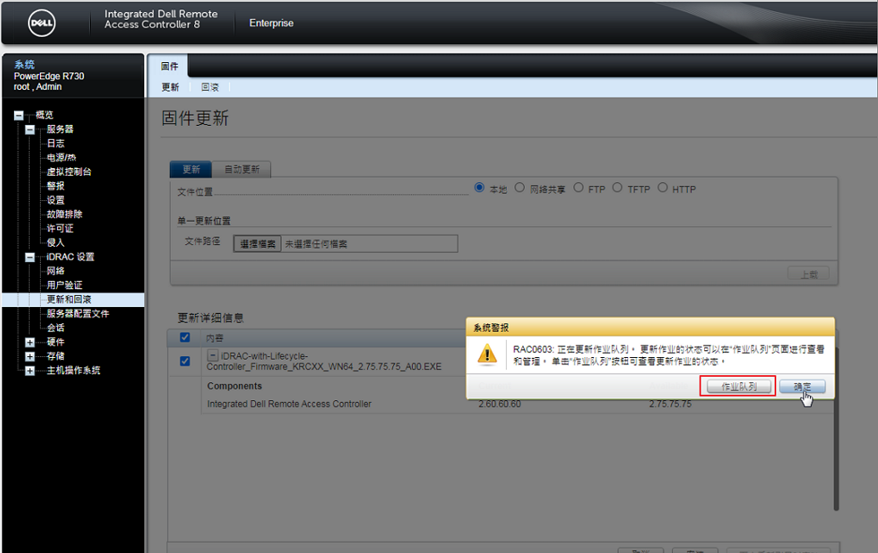878x553 pixels.
Task: Expand the 存储 tree node
Action: 30,357
